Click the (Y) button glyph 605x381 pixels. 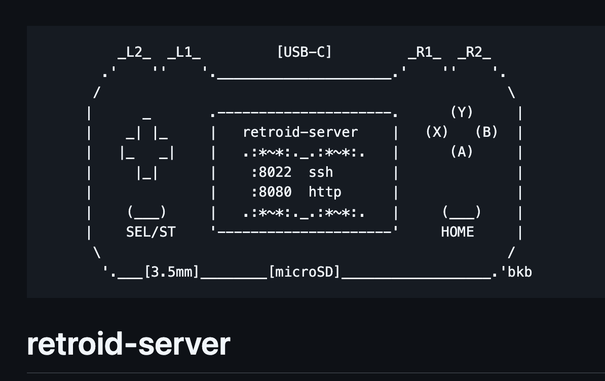461,112
